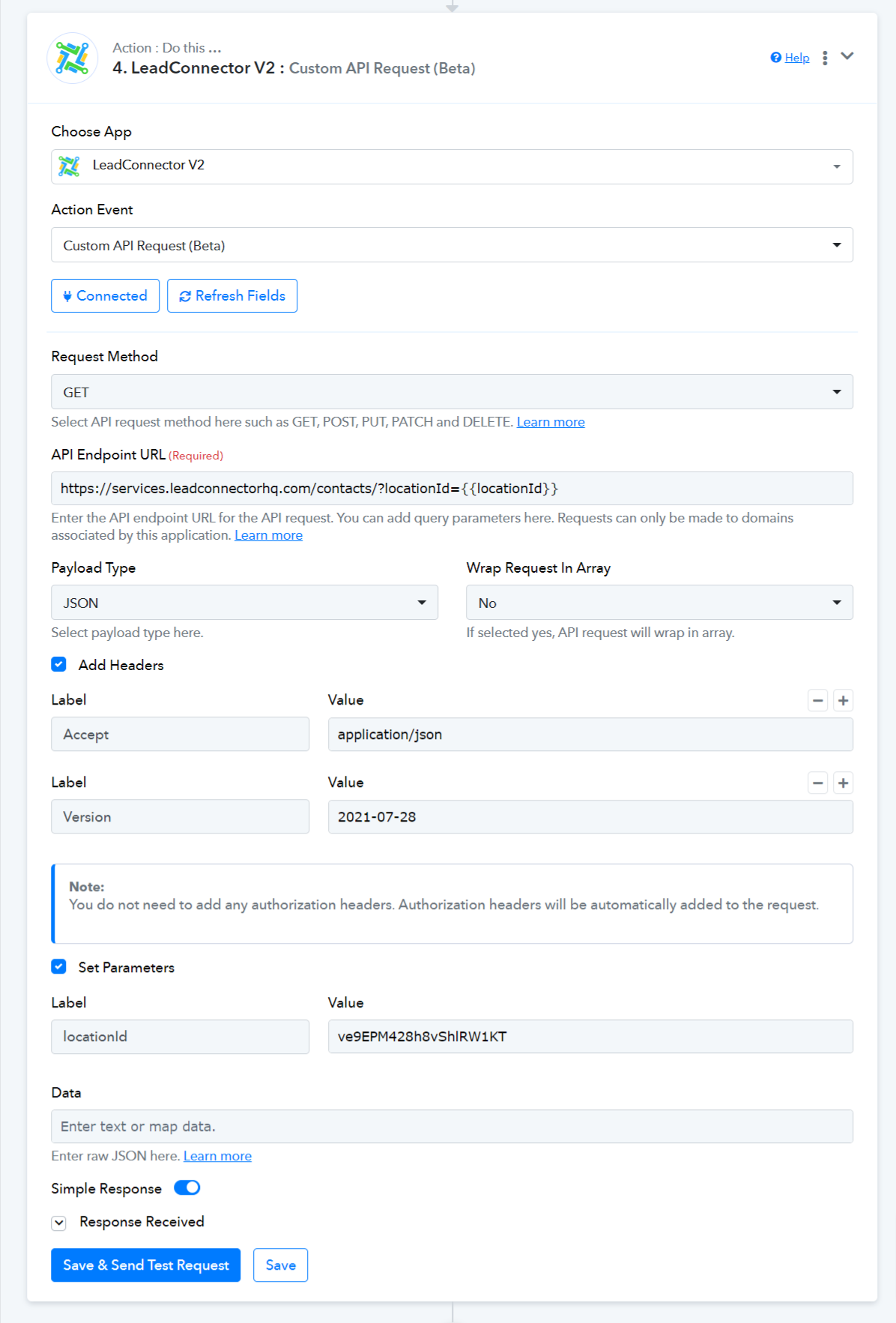The width and height of the screenshot is (896, 1323).
Task: Uncheck the Add Headers checkbox
Action: pos(58,664)
